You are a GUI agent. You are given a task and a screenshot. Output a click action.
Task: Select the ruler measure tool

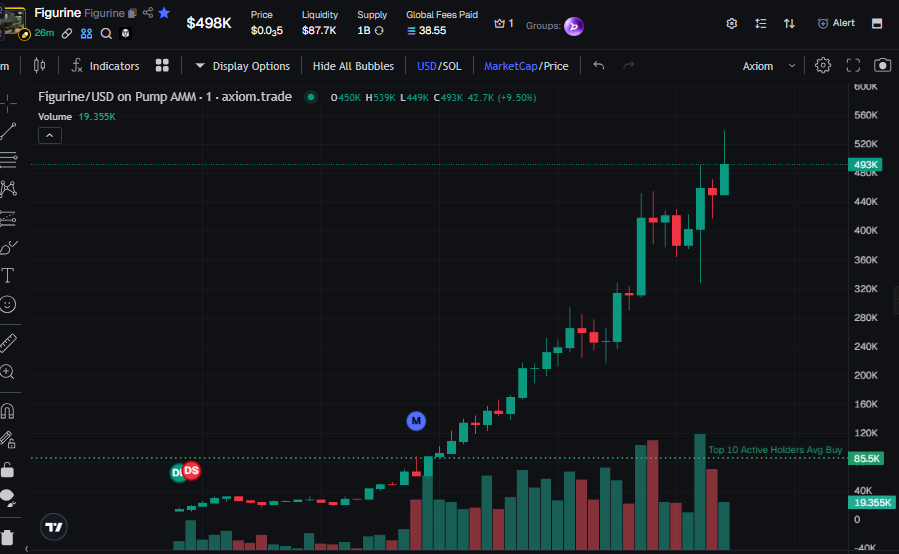pos(8,343)
